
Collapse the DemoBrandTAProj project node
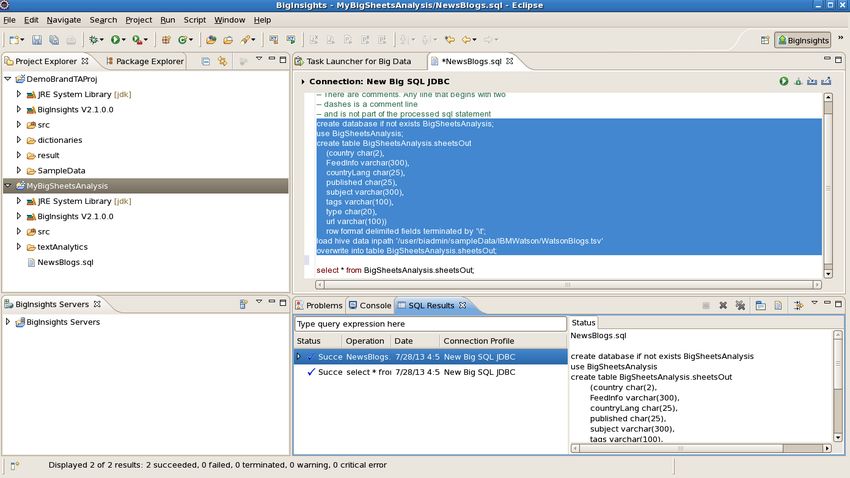click(8, 79)
